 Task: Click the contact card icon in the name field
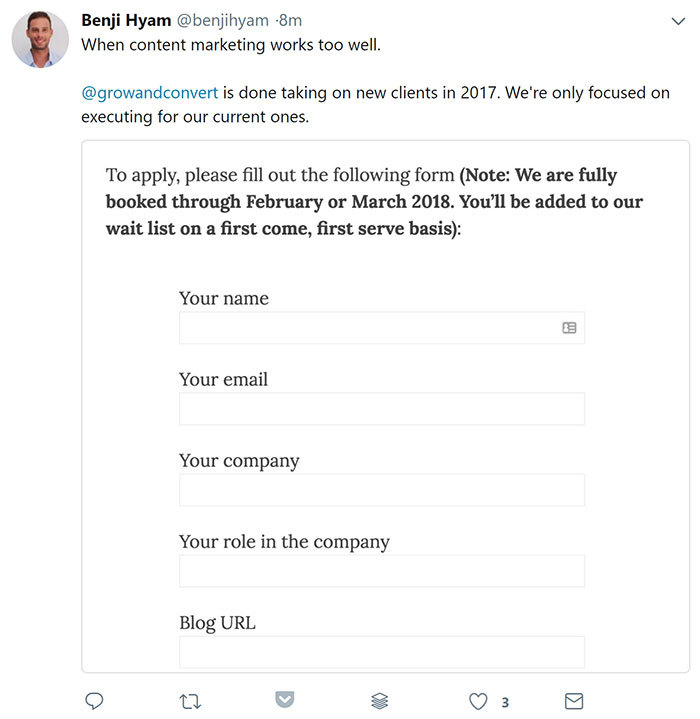[569, 327]
